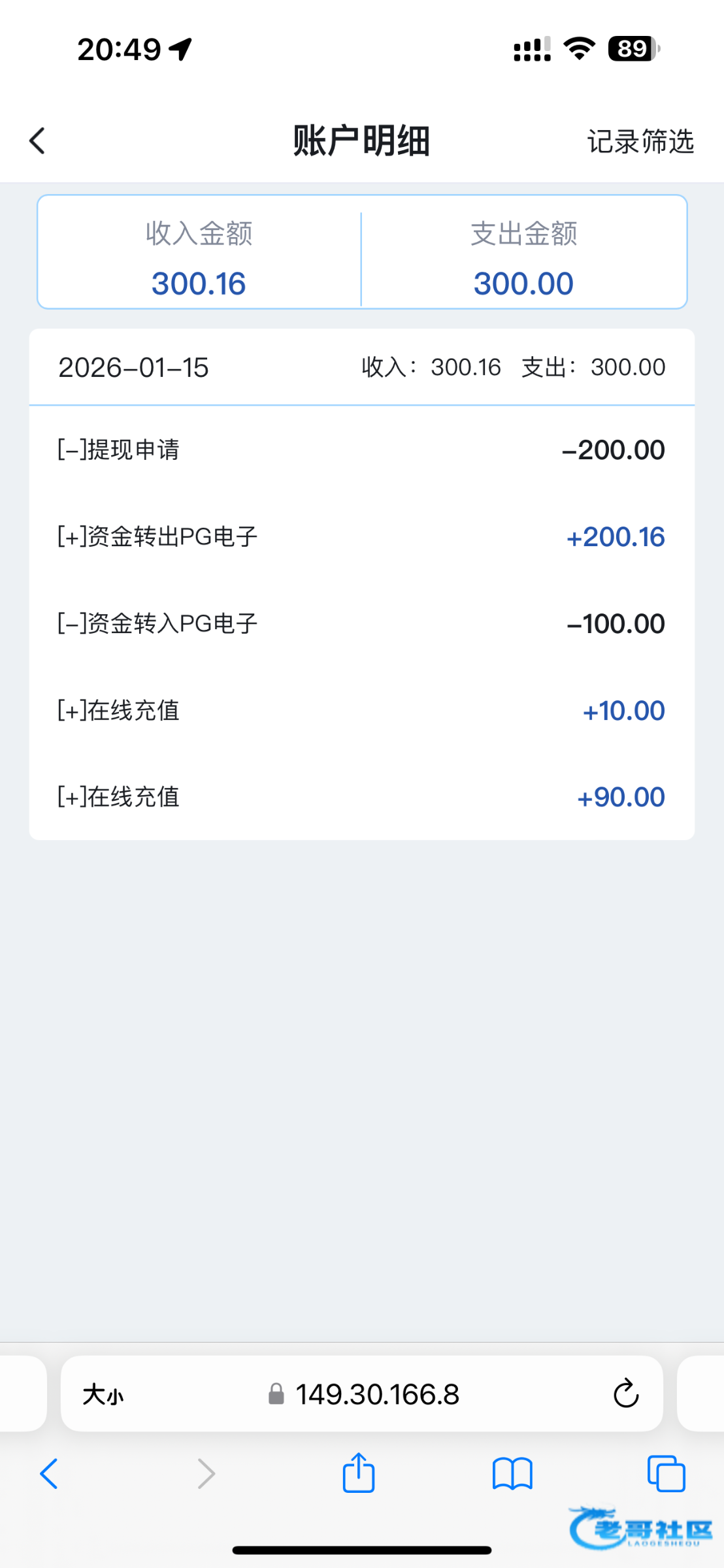
Task: Open Safari bookmarks book icon
Action: tap(512, 1475)
